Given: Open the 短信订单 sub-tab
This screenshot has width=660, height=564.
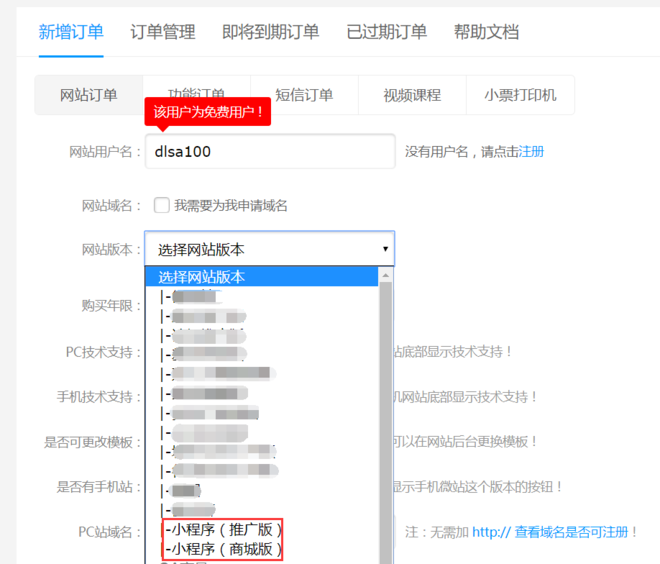Looking at the screenshot, I should (x=303, y=95).
